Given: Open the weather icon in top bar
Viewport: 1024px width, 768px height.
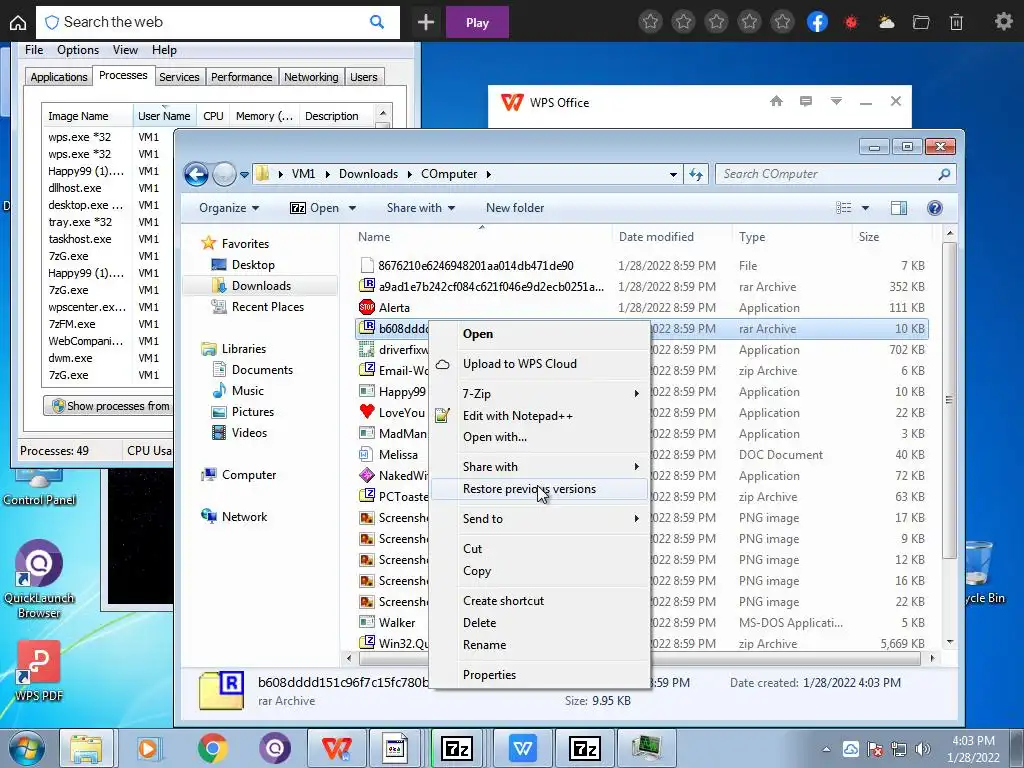Looking at the screenshot, I should [x=886, y=22].
